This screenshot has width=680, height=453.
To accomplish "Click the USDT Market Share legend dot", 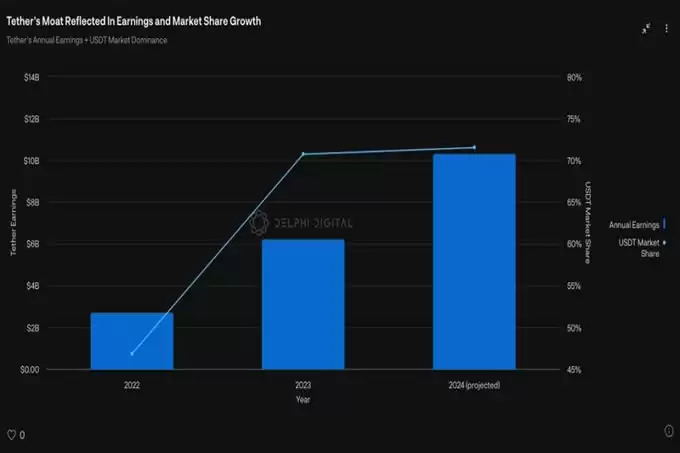I will coord(664,242).
